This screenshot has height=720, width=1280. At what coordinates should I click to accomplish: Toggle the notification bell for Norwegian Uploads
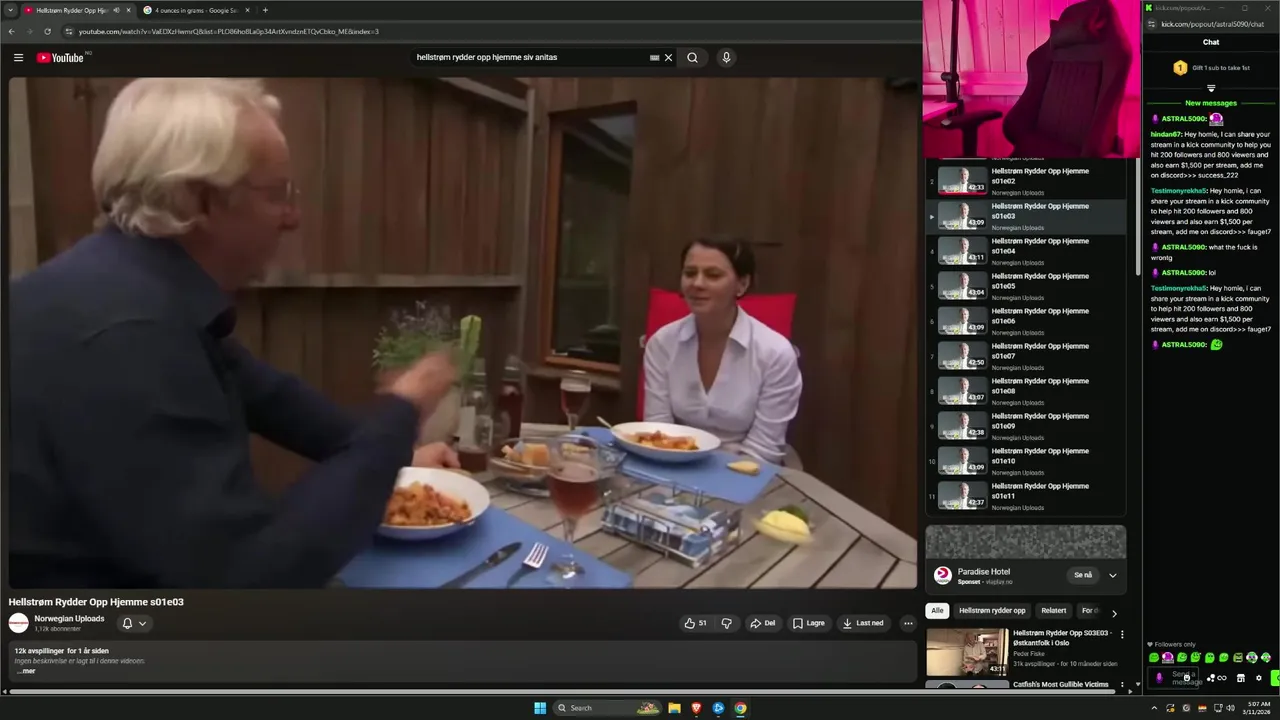tap(127, 623)
